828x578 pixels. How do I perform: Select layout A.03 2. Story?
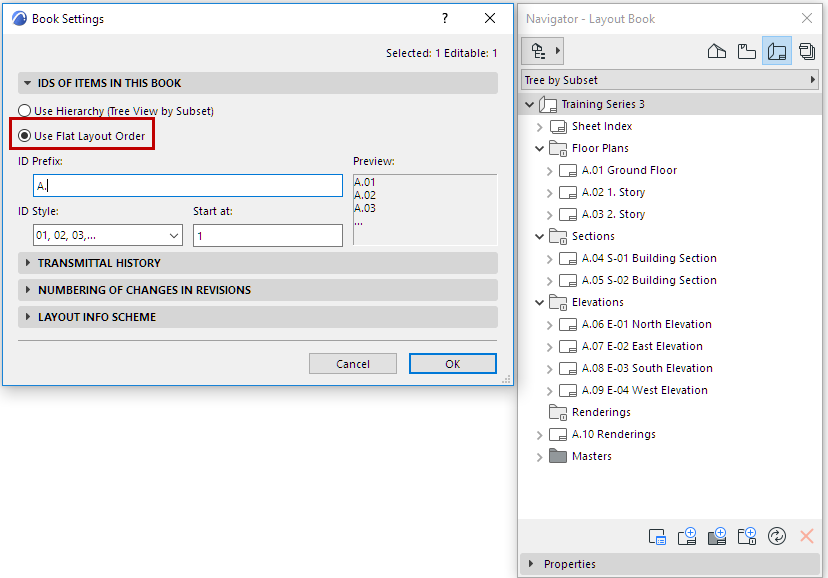[602, 214]
